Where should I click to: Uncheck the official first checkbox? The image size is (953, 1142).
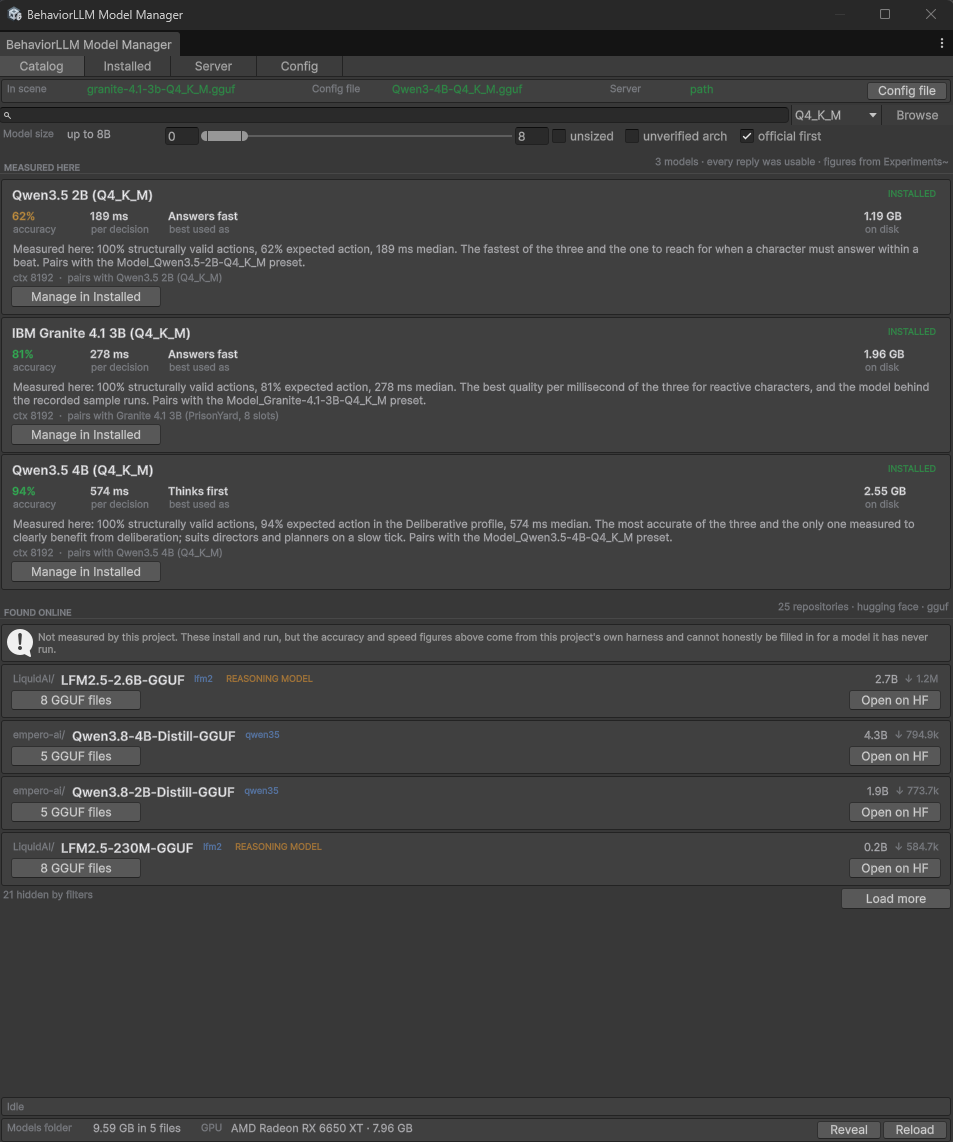(x=747, y=136)
